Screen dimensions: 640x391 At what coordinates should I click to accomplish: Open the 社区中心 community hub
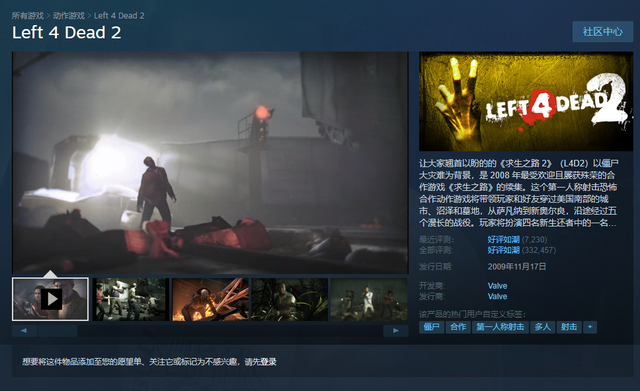[x=602, y=31]
